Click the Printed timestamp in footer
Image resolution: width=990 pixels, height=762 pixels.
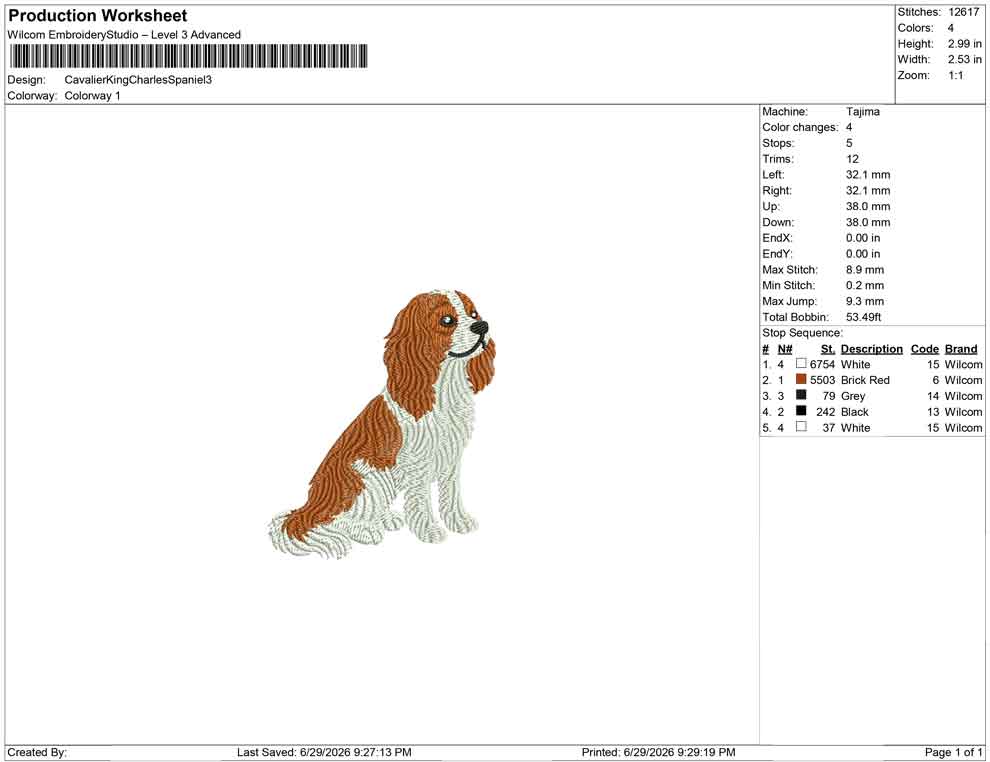coord(658,752)
